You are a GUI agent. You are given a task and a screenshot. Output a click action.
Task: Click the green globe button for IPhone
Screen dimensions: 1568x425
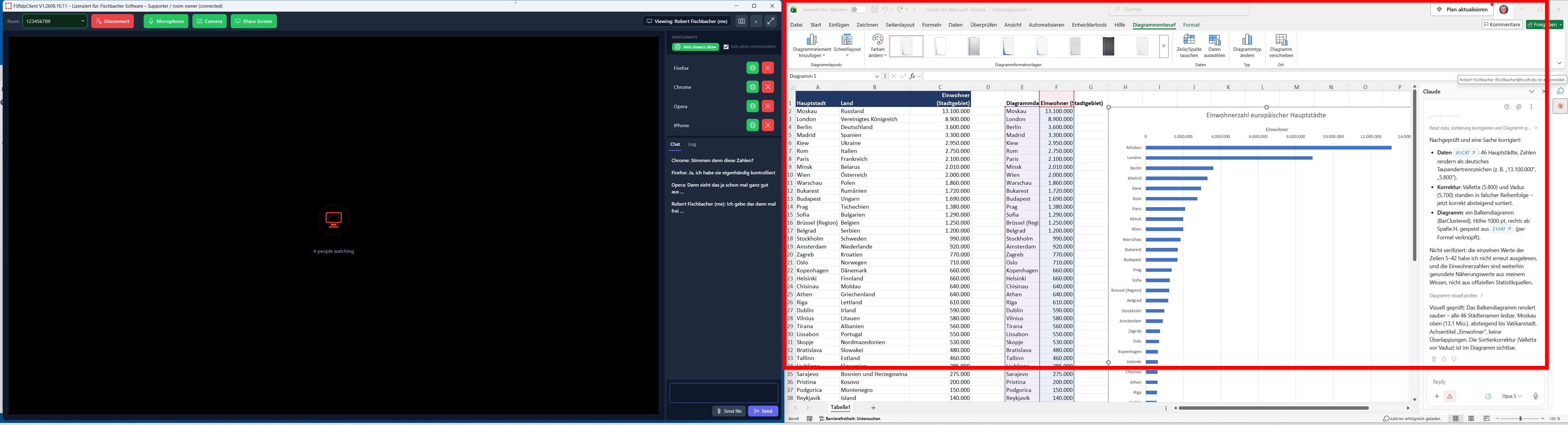pos(752,125)
